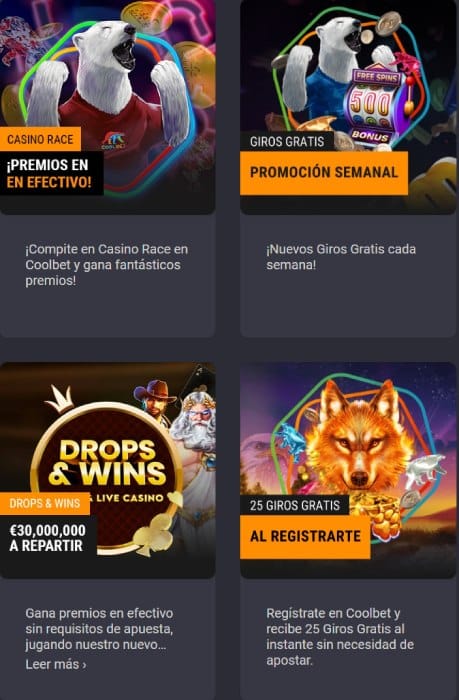
Task: Open the Casino Race description text
Action: coord(107,265)
